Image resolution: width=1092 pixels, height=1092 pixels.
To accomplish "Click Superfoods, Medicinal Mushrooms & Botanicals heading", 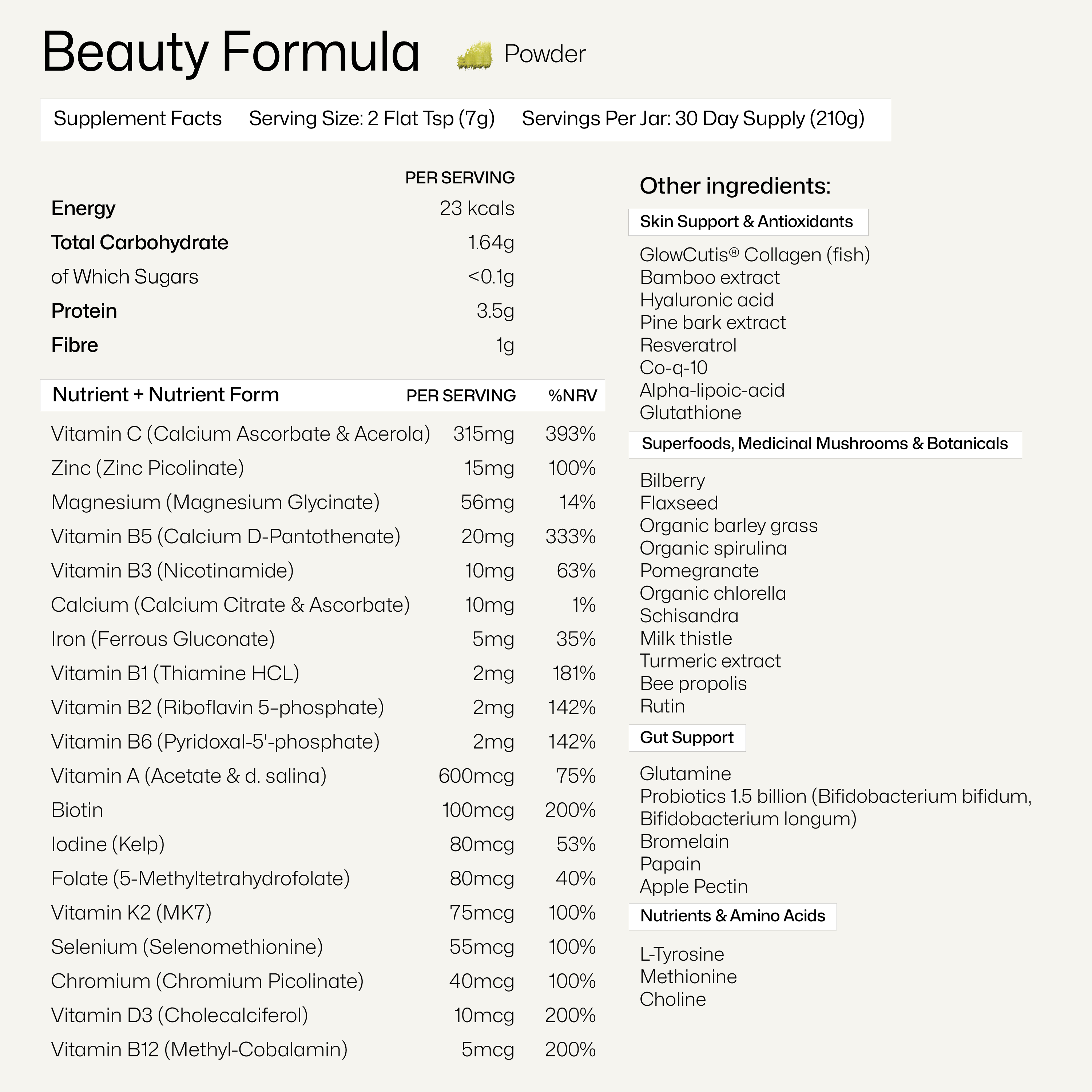I will pos(824,444).
